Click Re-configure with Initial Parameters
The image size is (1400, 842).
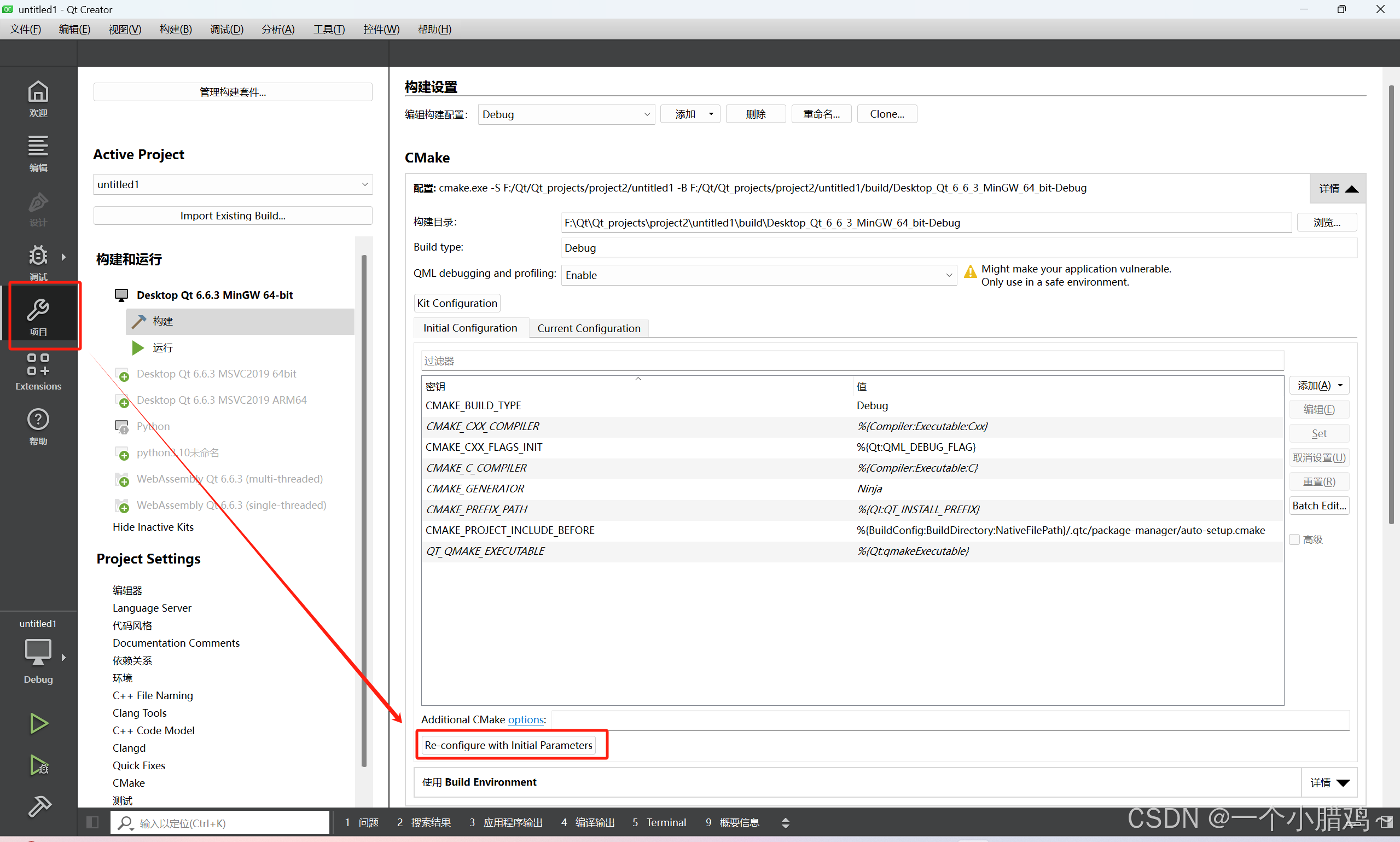click(508, 745)
